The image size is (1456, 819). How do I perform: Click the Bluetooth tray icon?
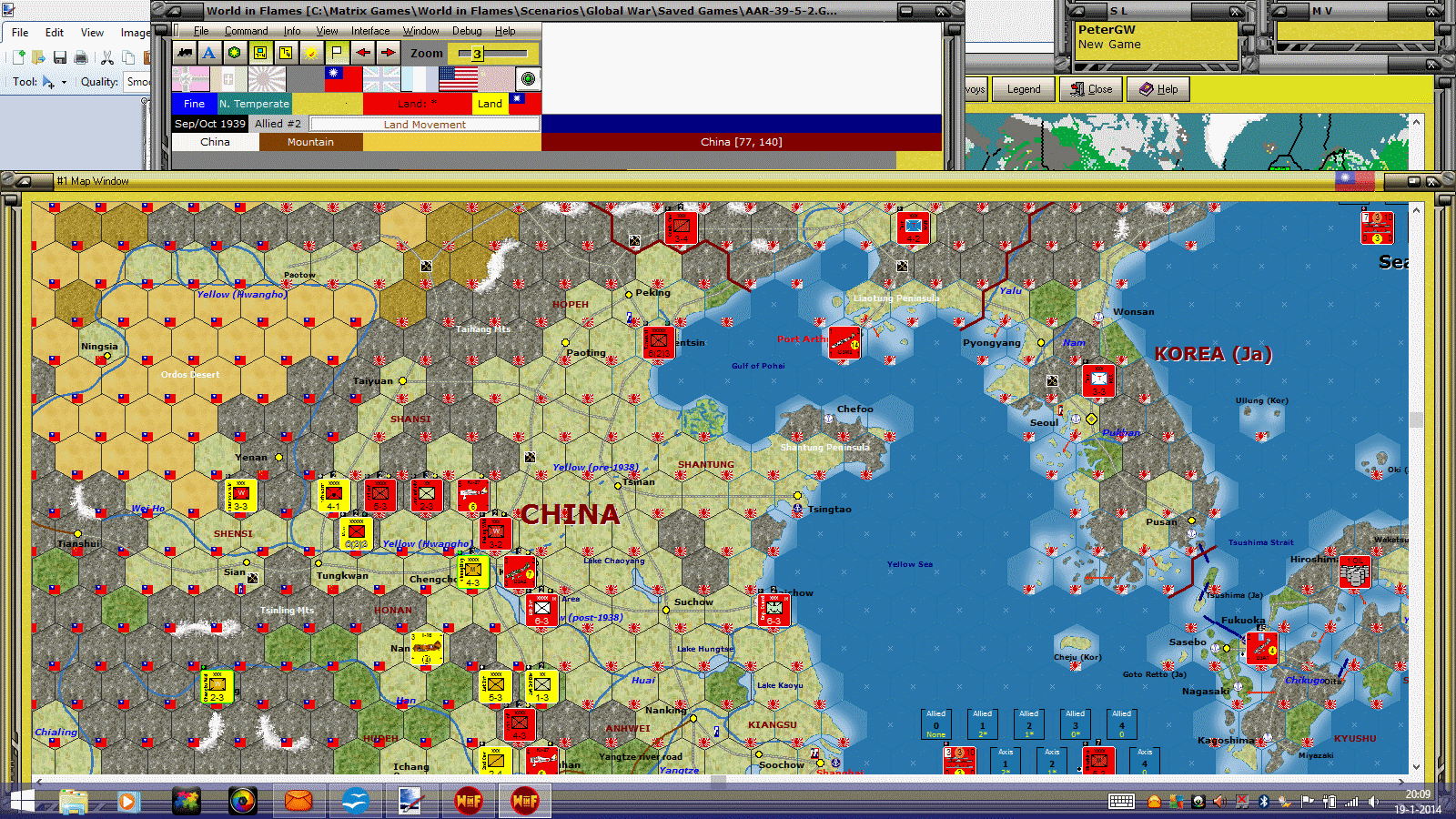(1263, 802)
